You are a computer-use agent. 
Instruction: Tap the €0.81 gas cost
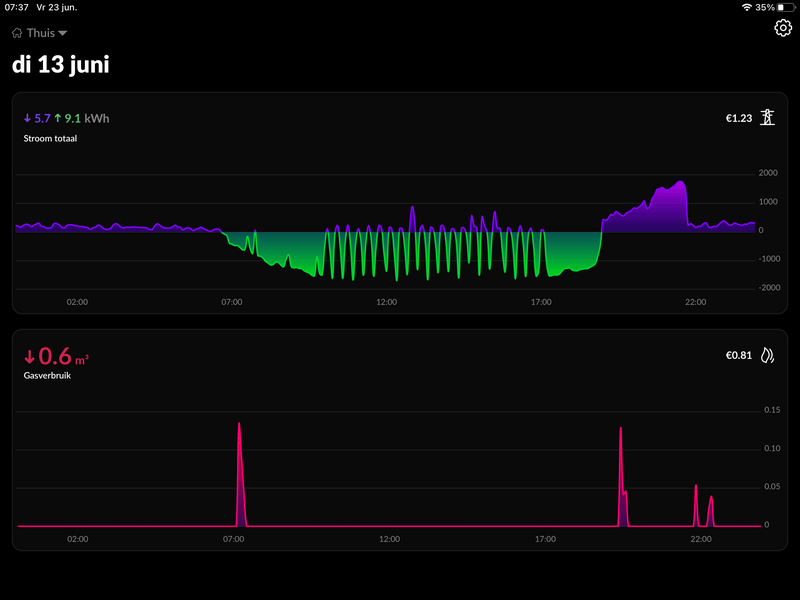(x=739, y=355)
